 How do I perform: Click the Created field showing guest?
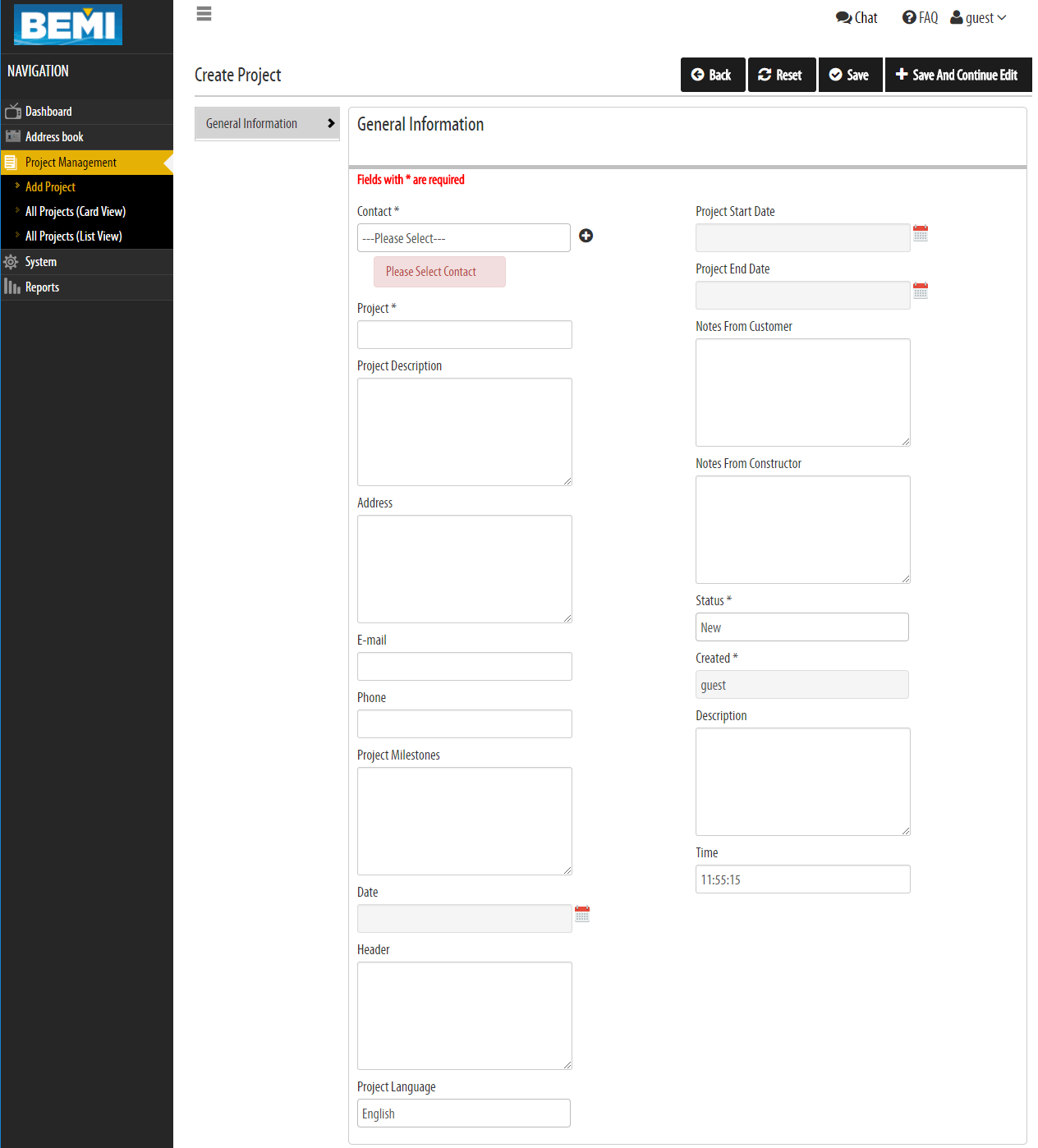pyautogui.click(x=802, y=685)
